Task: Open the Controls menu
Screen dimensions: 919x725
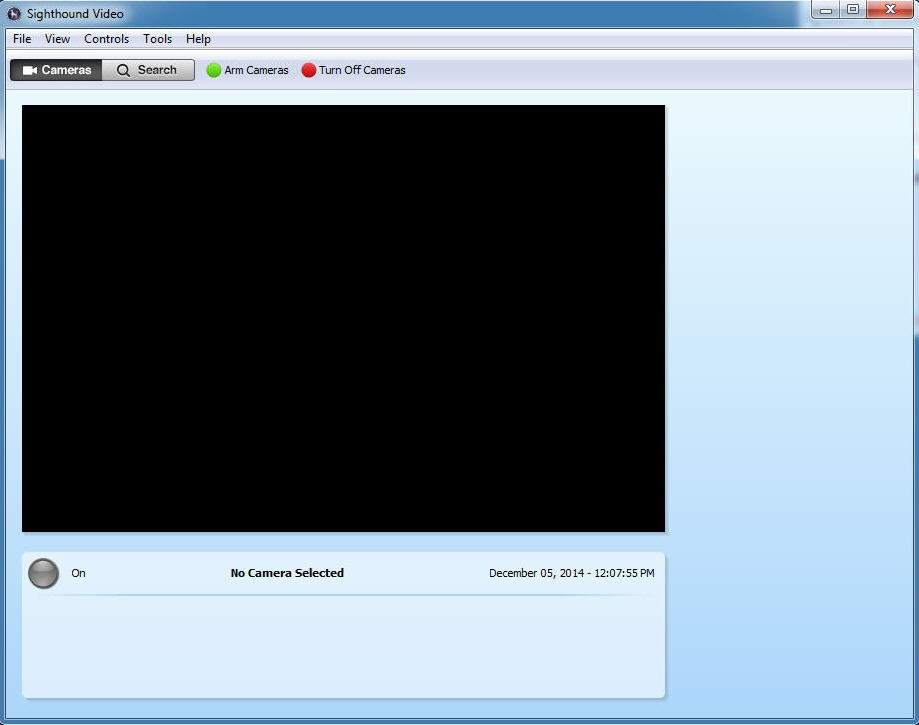Action: (x=106, y=39)
